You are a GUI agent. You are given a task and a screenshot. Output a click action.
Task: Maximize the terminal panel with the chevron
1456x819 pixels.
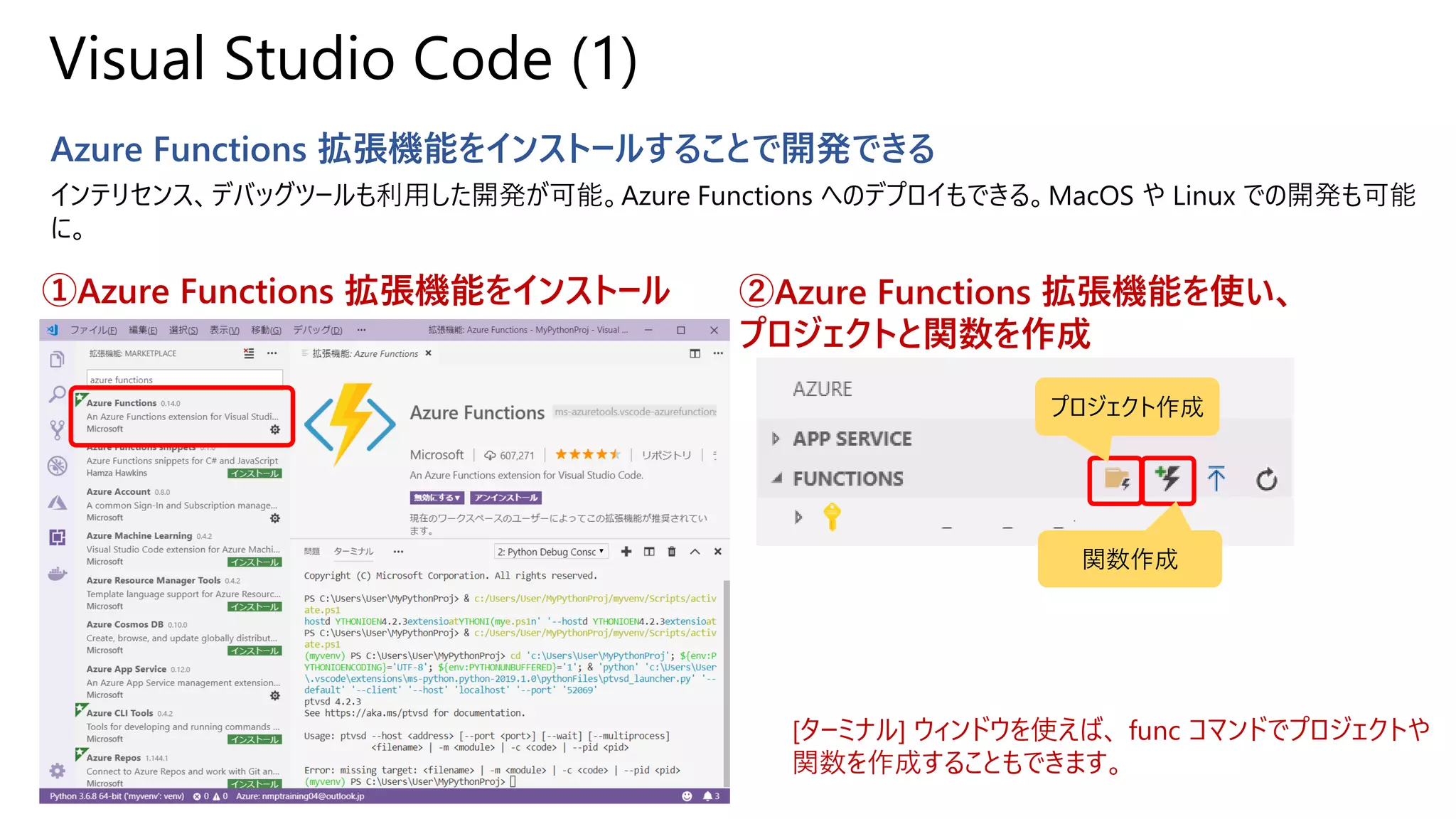point(695,552)
